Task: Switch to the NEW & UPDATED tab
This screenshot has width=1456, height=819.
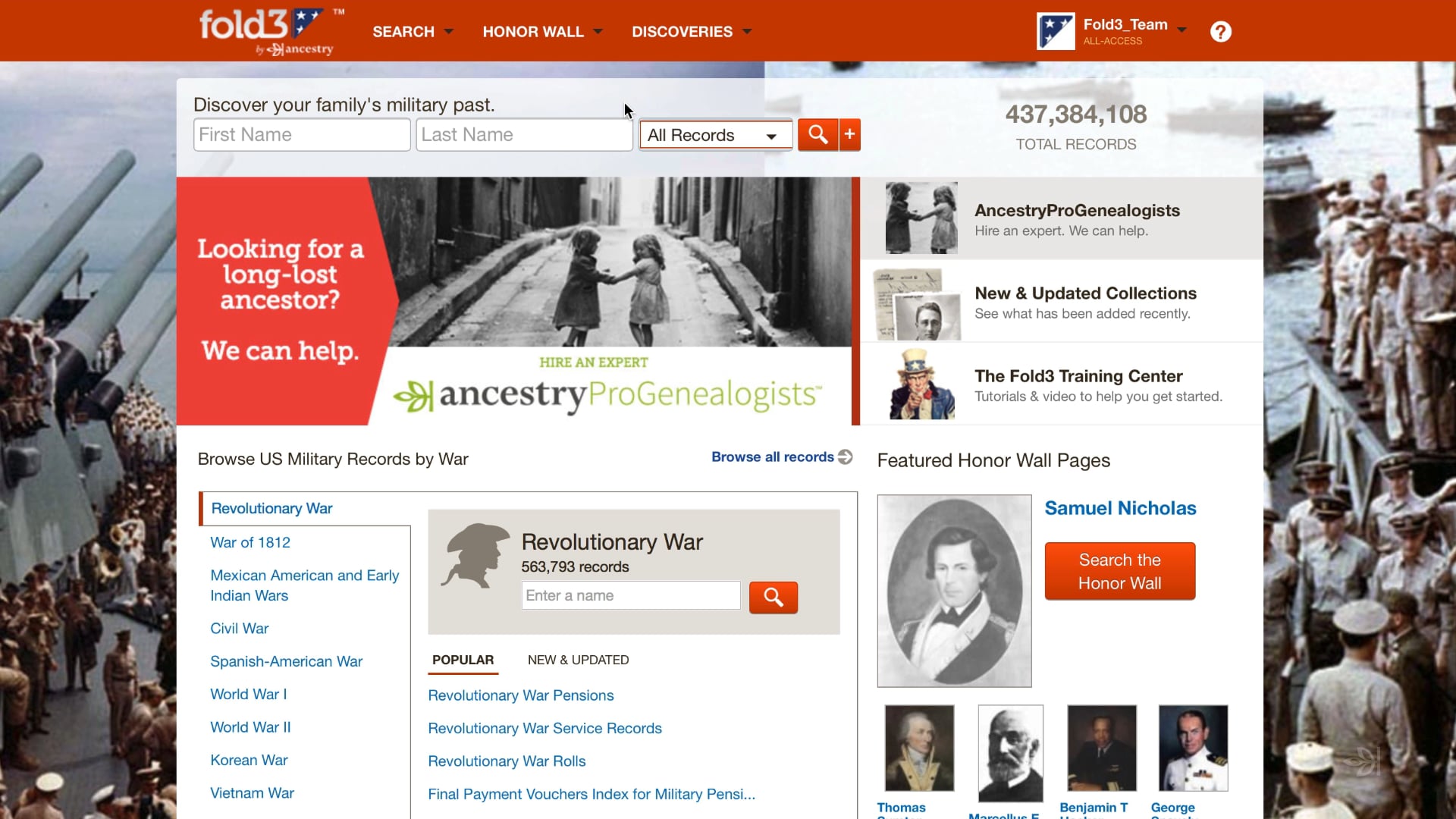Action: click(x=578, y=660)
